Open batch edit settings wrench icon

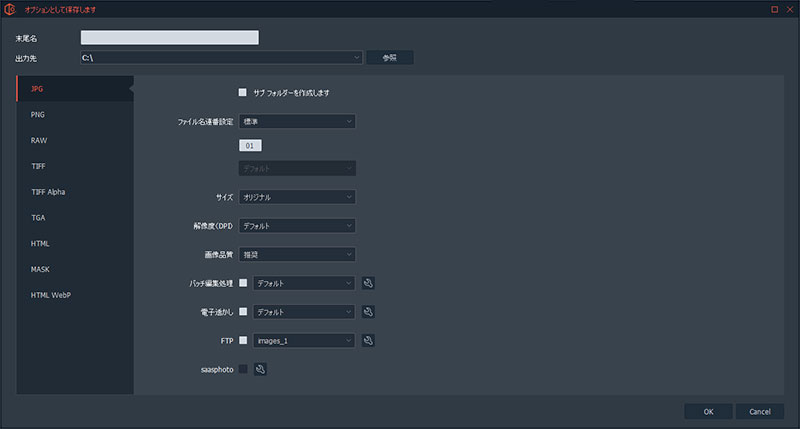coord(368,283)
